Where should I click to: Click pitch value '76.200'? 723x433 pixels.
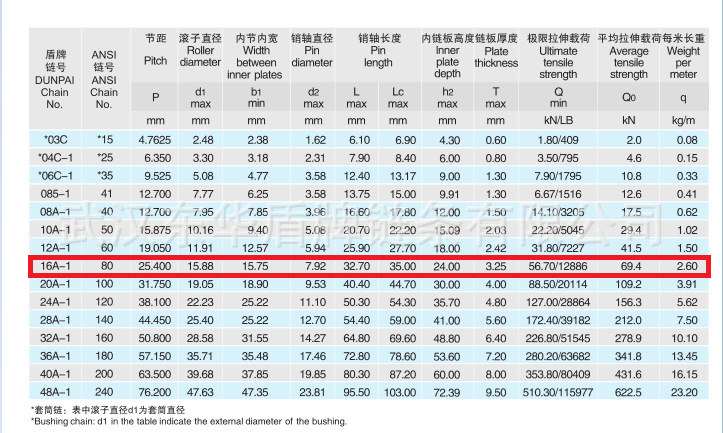coord(154,392)
